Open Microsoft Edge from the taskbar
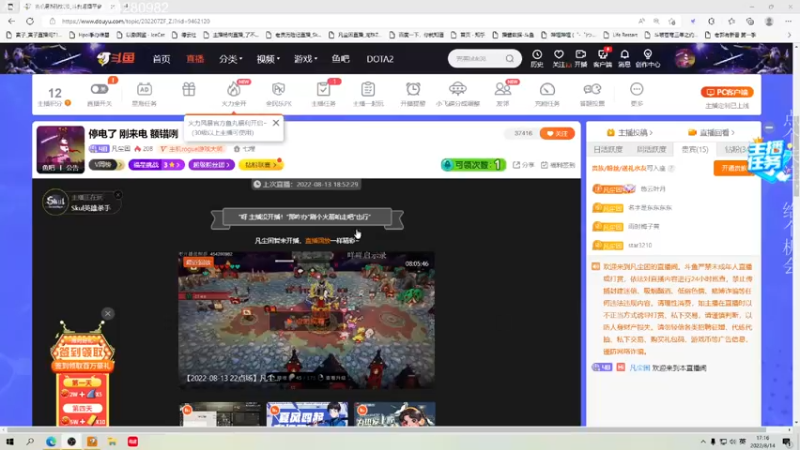 pos(51,441)
